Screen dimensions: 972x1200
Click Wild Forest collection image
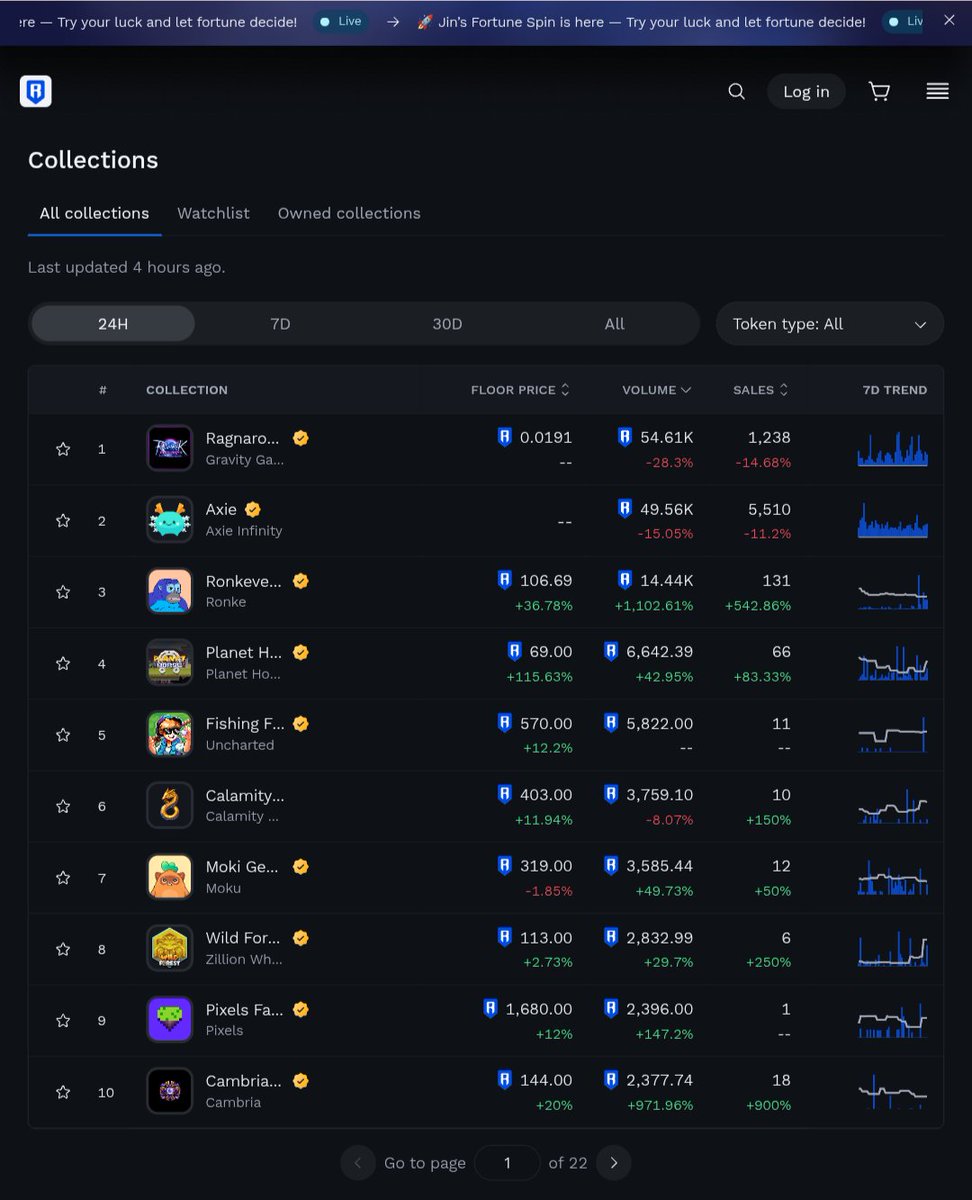pyautogui.click(x=170, y=948)
